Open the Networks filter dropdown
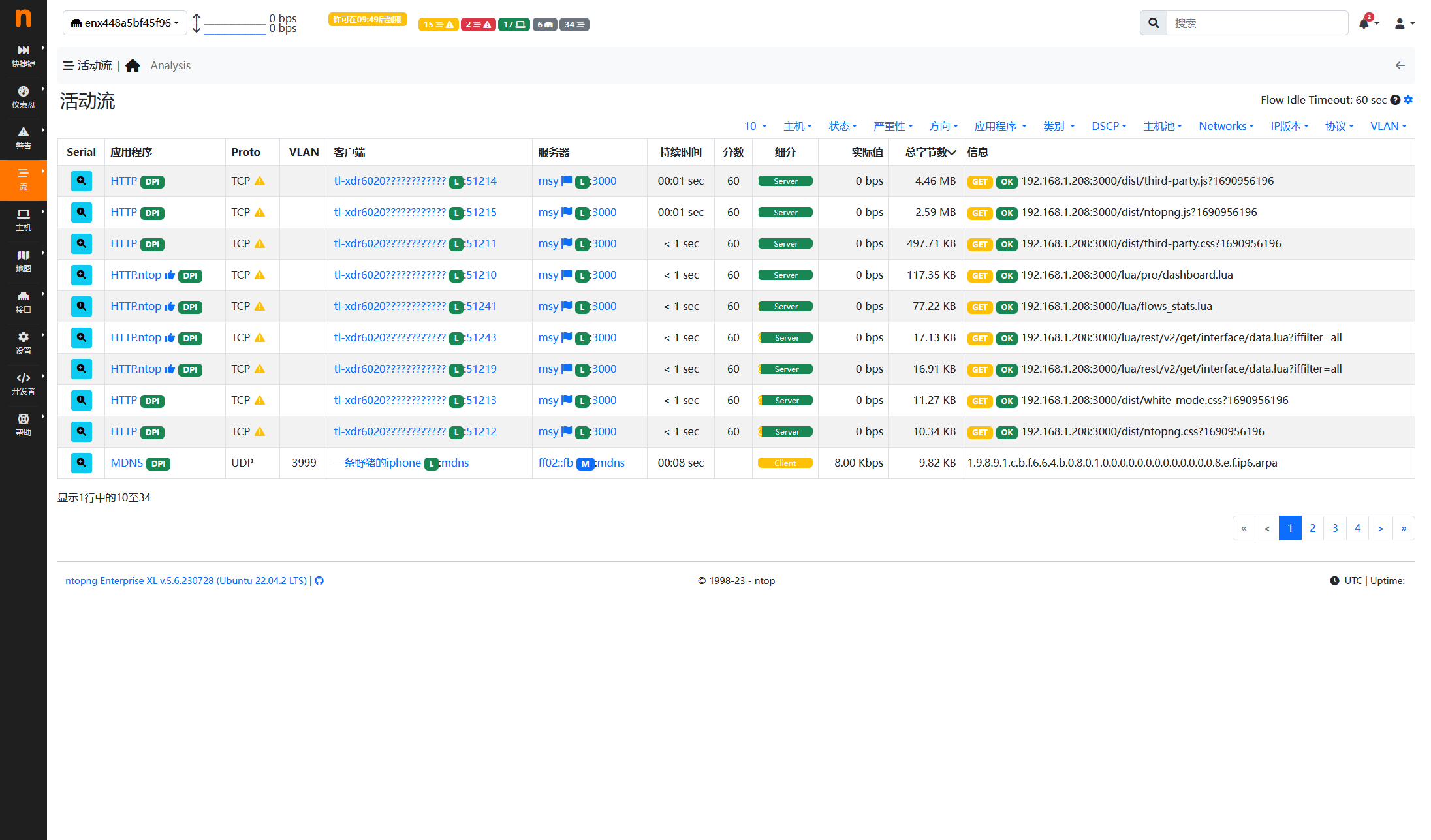This screenshot has width=1431, height=840. [x=1226, y=126]
